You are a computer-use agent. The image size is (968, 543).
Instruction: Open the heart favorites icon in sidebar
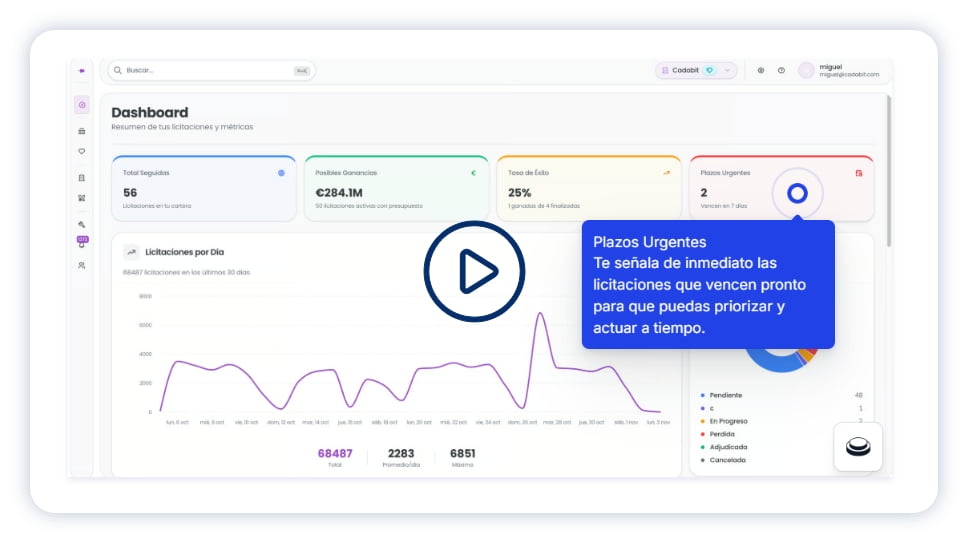(x=81, y=151)
